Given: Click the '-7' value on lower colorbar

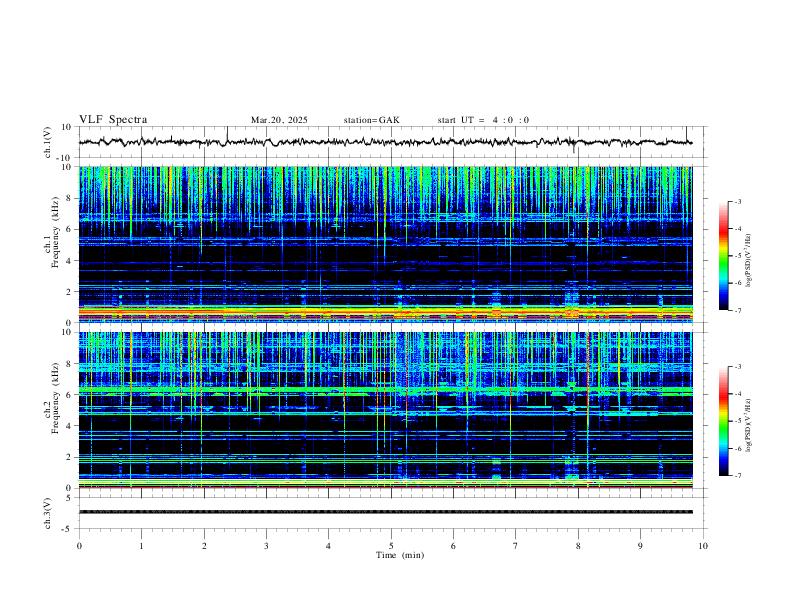Looking at the screenshot, I should click(737, 476).
